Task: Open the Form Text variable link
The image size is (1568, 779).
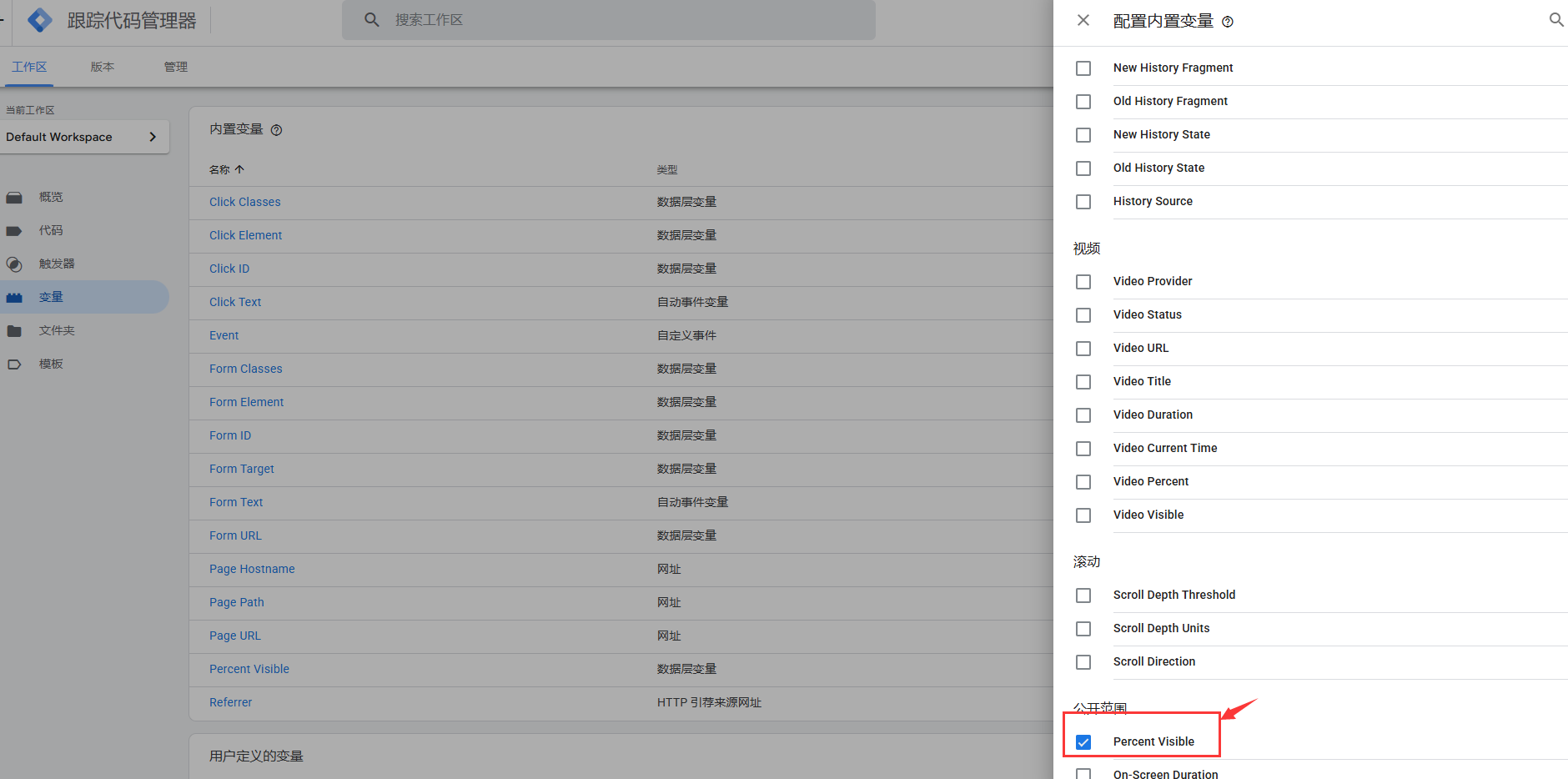Action: (x=236, y=502)
